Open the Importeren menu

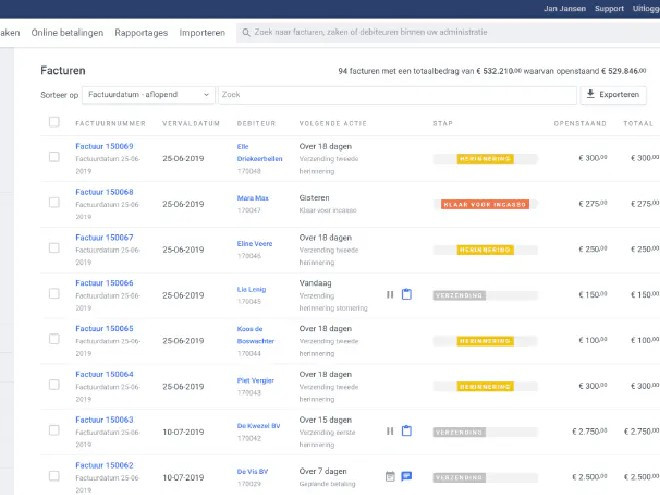click(x=202, y=32)
